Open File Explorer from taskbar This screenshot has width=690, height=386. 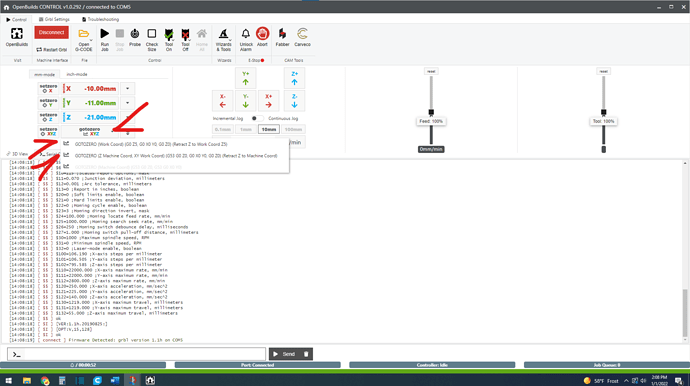[x=27, y=380]
